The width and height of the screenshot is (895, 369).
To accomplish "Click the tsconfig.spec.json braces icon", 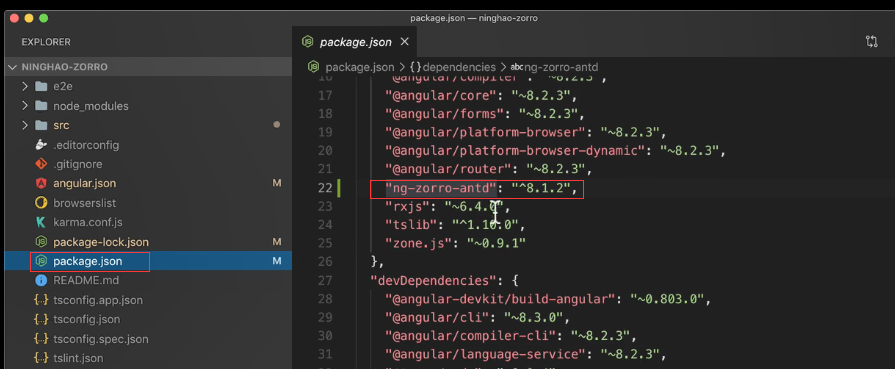I will click(x=41, y=339).
